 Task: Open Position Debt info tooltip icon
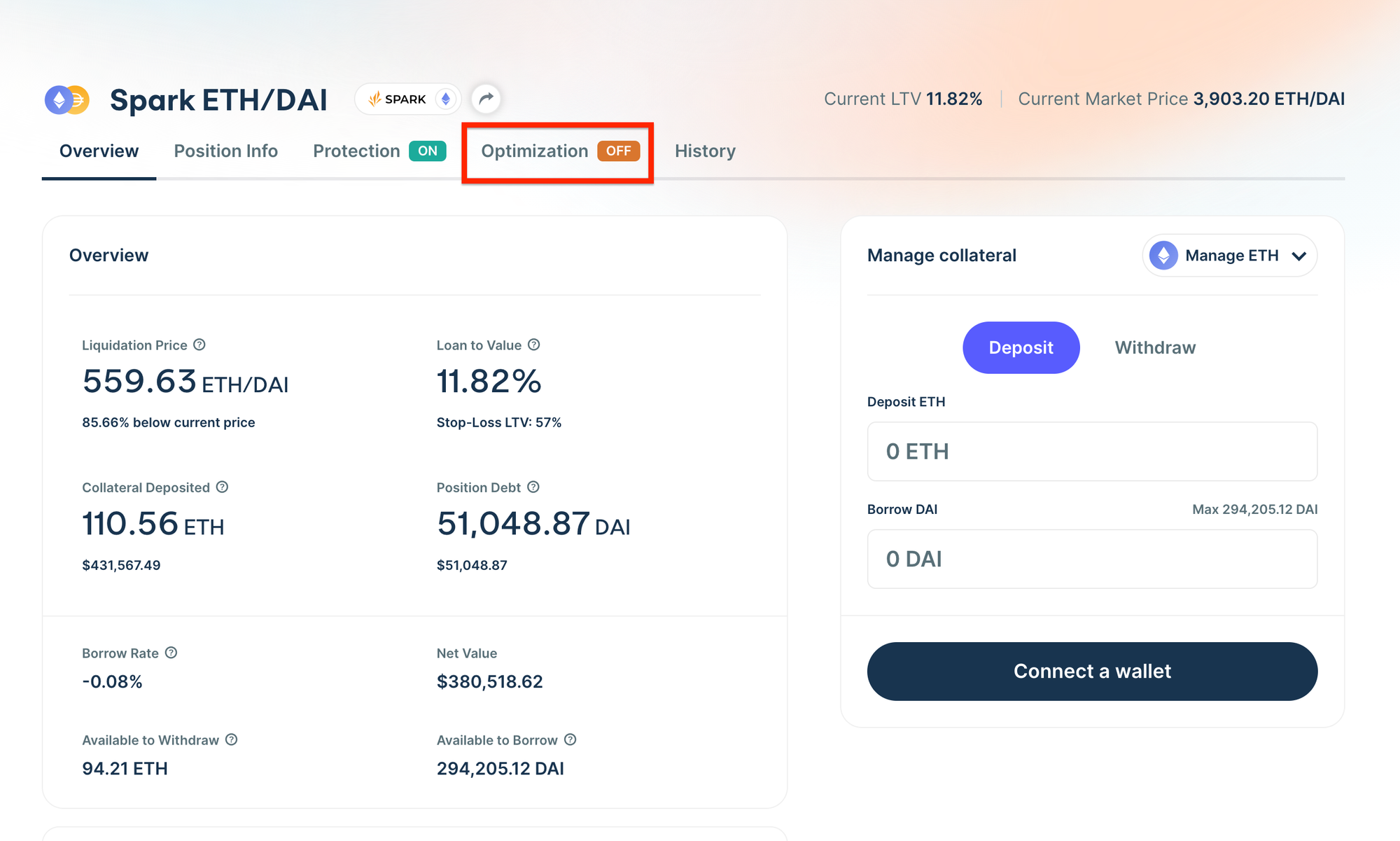click(x=533, y=487)
